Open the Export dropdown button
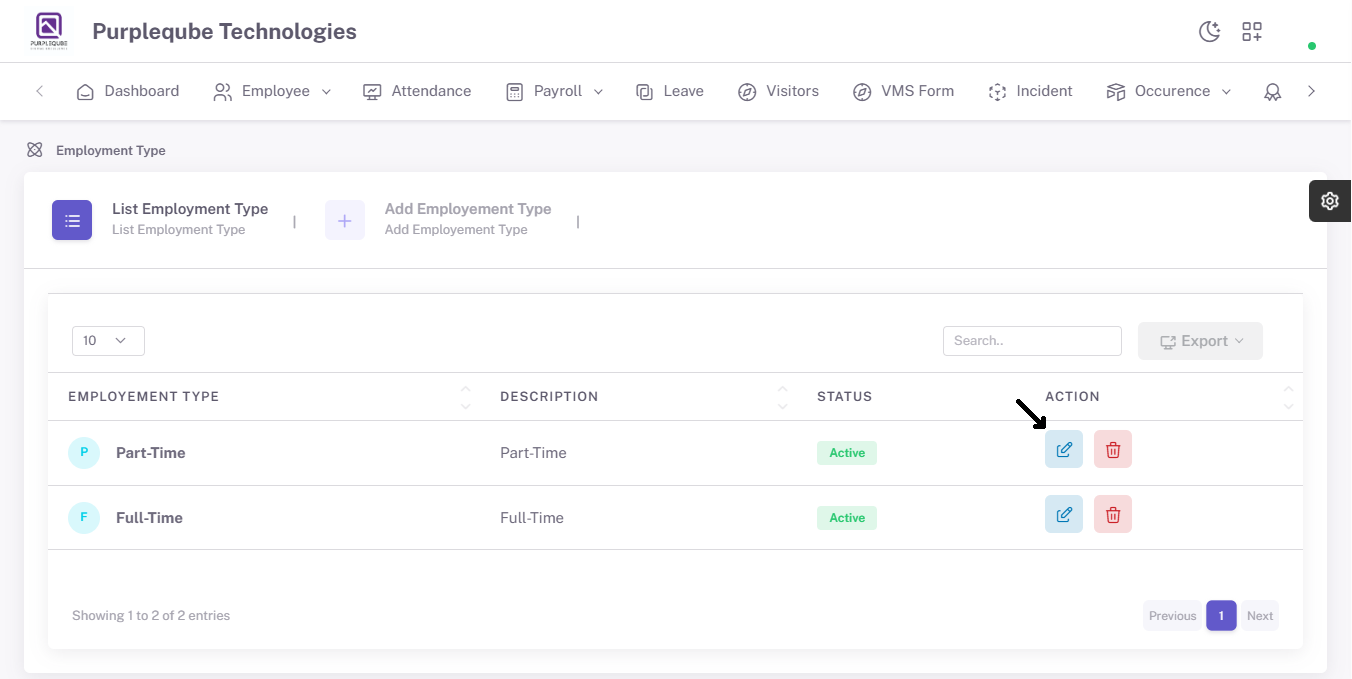1352x679 pixels. click(x=1200, y=341)
